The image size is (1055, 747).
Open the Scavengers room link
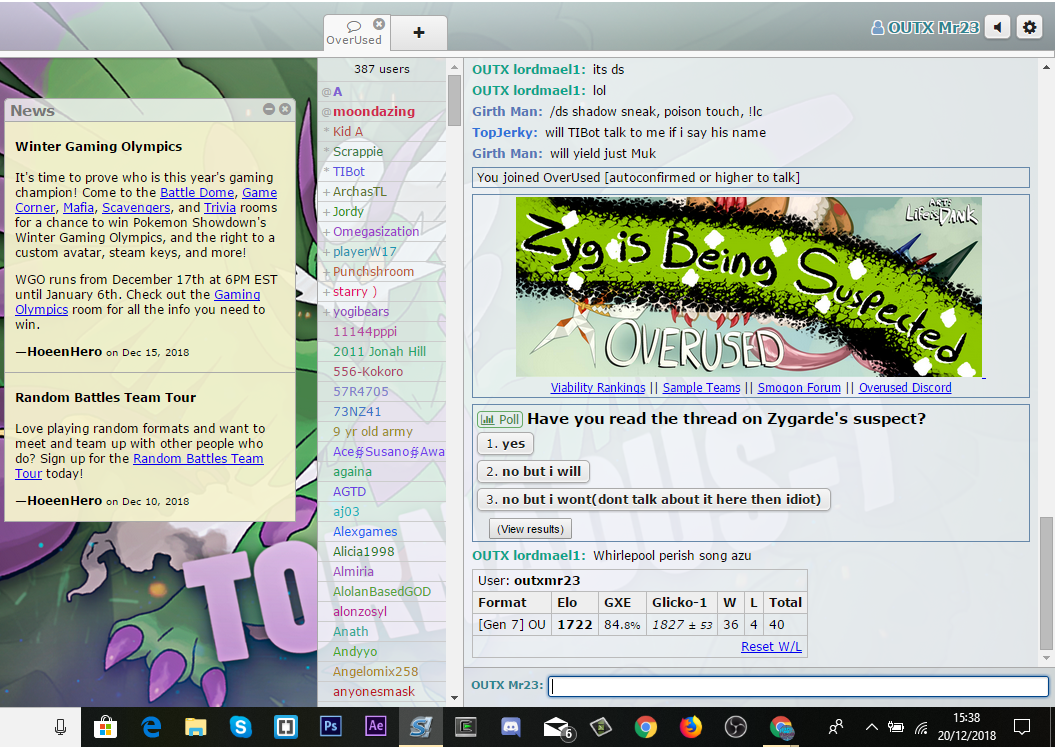[136, 207]
